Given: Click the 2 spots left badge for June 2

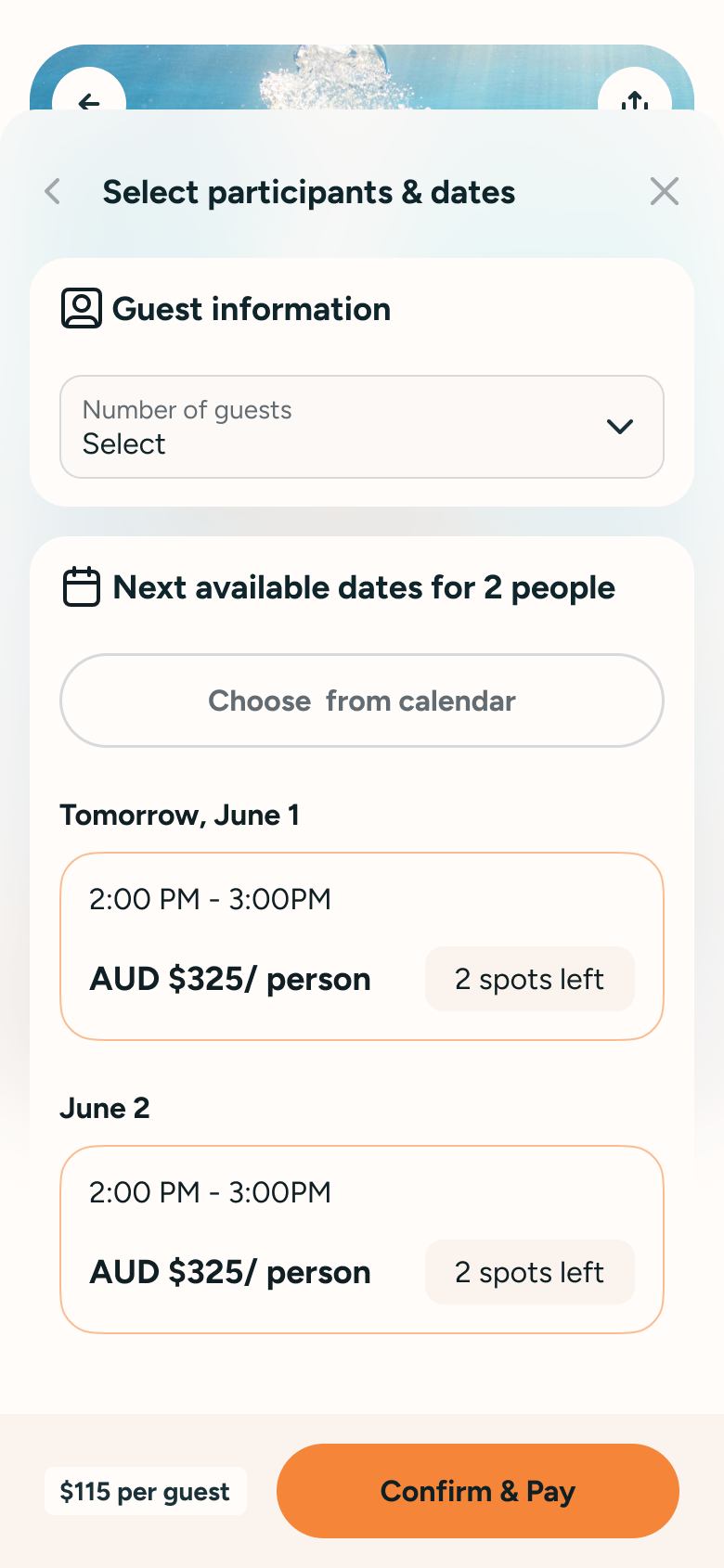Looking at the screenshot, I should 529,1272.
